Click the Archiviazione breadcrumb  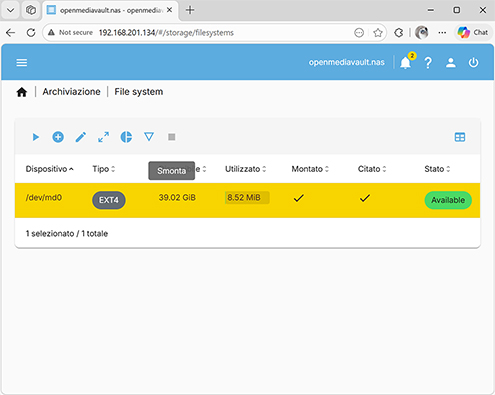pos(71,92)
